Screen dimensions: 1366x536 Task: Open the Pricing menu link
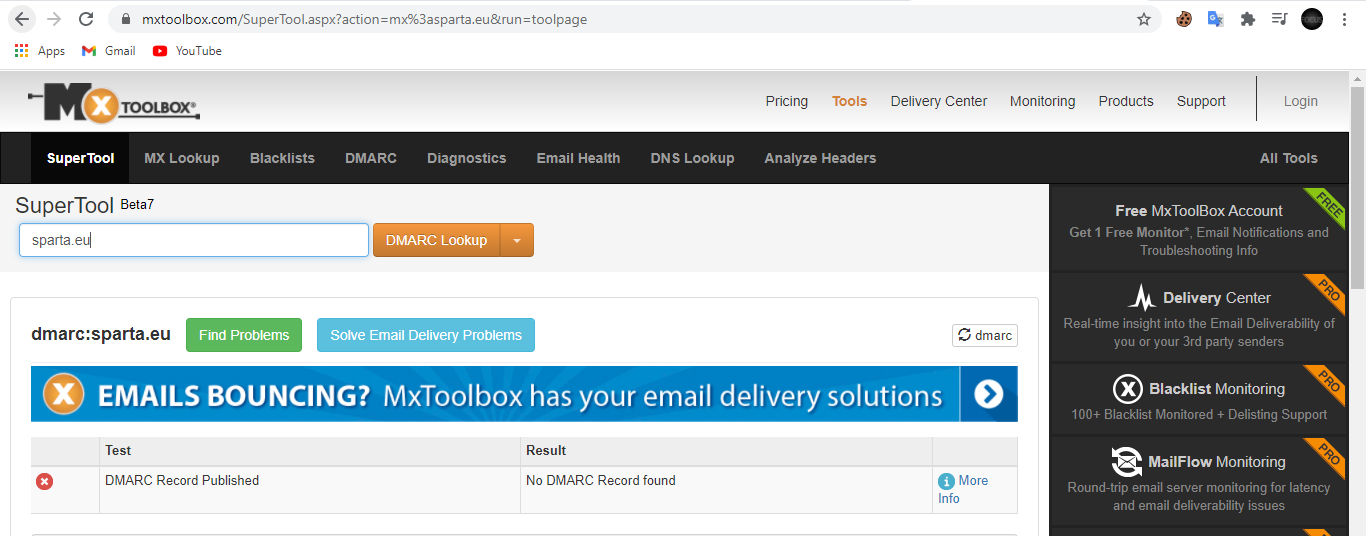[786, 101]
